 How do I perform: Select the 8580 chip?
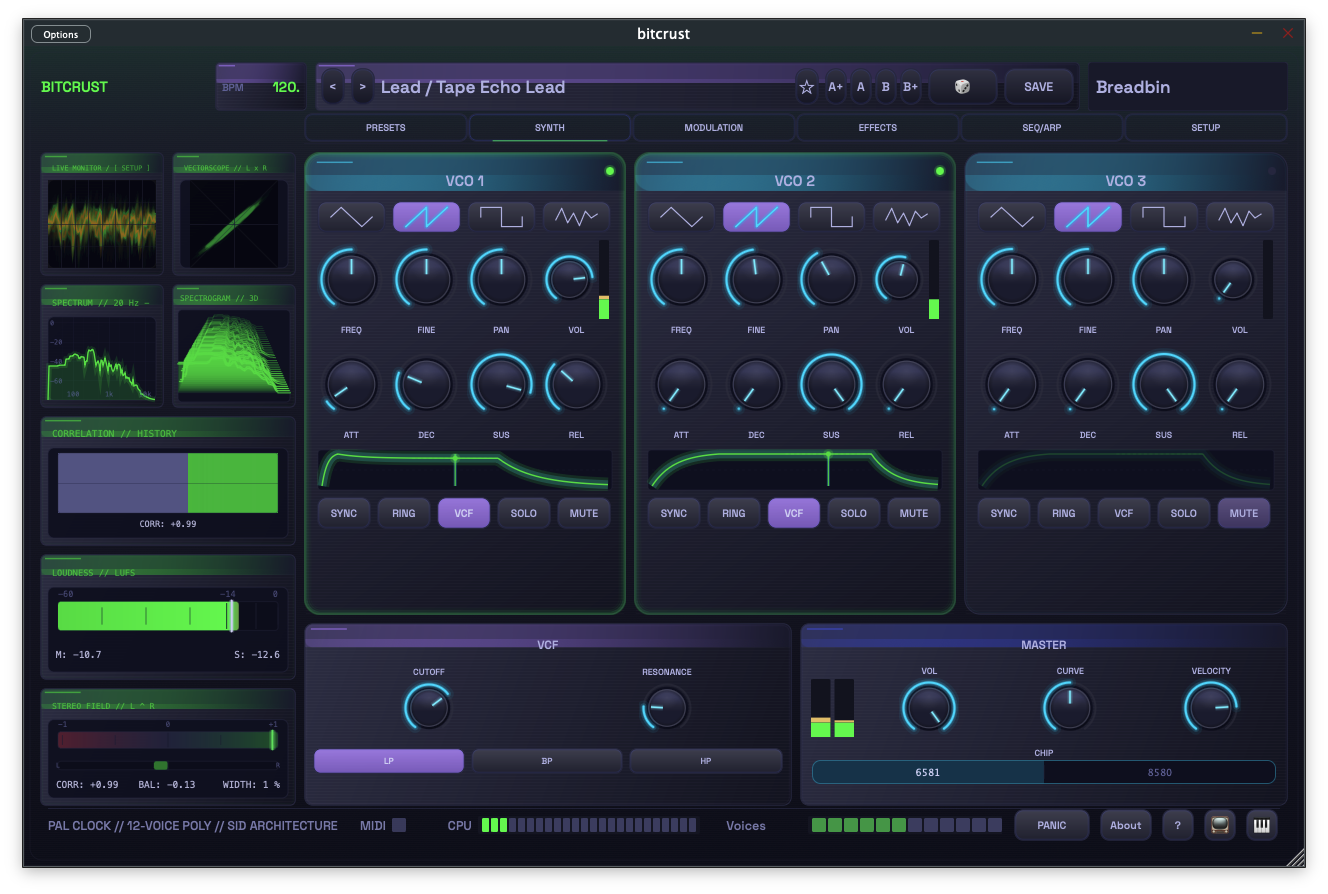[x=1159, y=772]
